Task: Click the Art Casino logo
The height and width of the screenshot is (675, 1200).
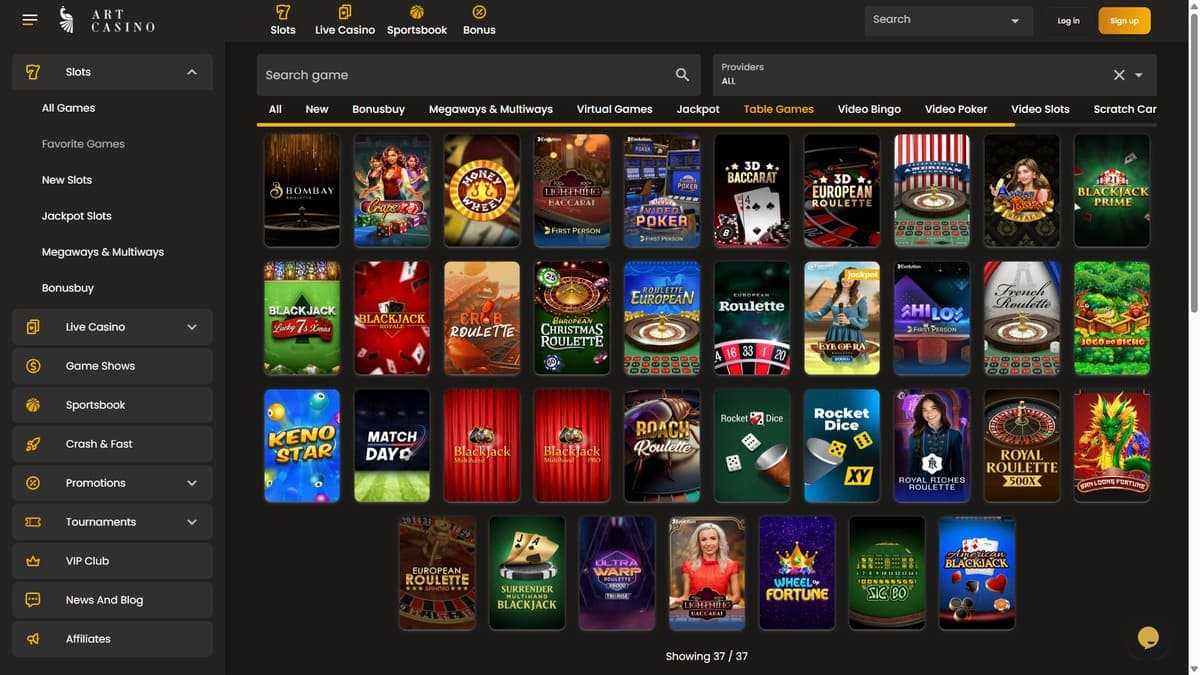Action: (x=106, y=20)
